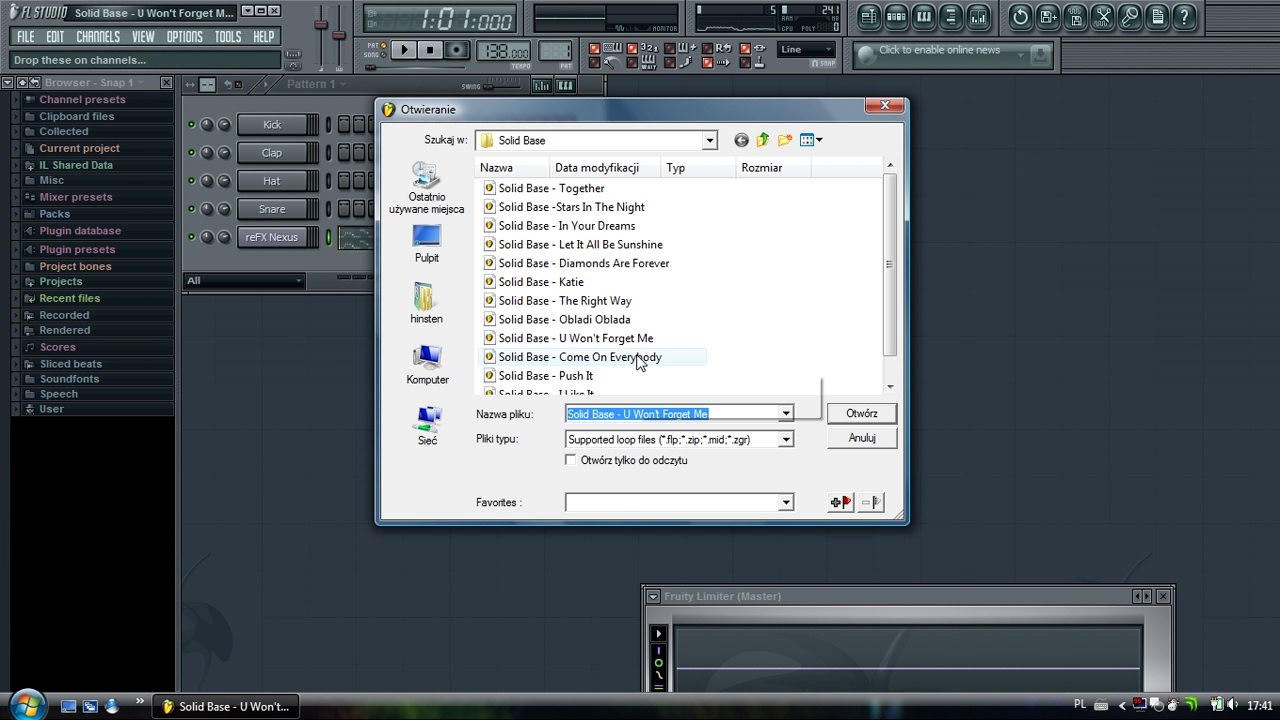Click the Otwórz button
The height and width of the screenshot is (720, 1280).
click(x=861, y=413)
